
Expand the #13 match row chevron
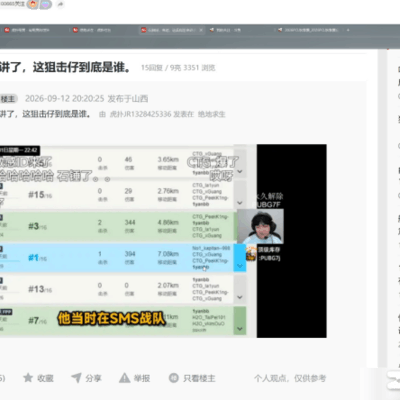click(x=240, y=297)
